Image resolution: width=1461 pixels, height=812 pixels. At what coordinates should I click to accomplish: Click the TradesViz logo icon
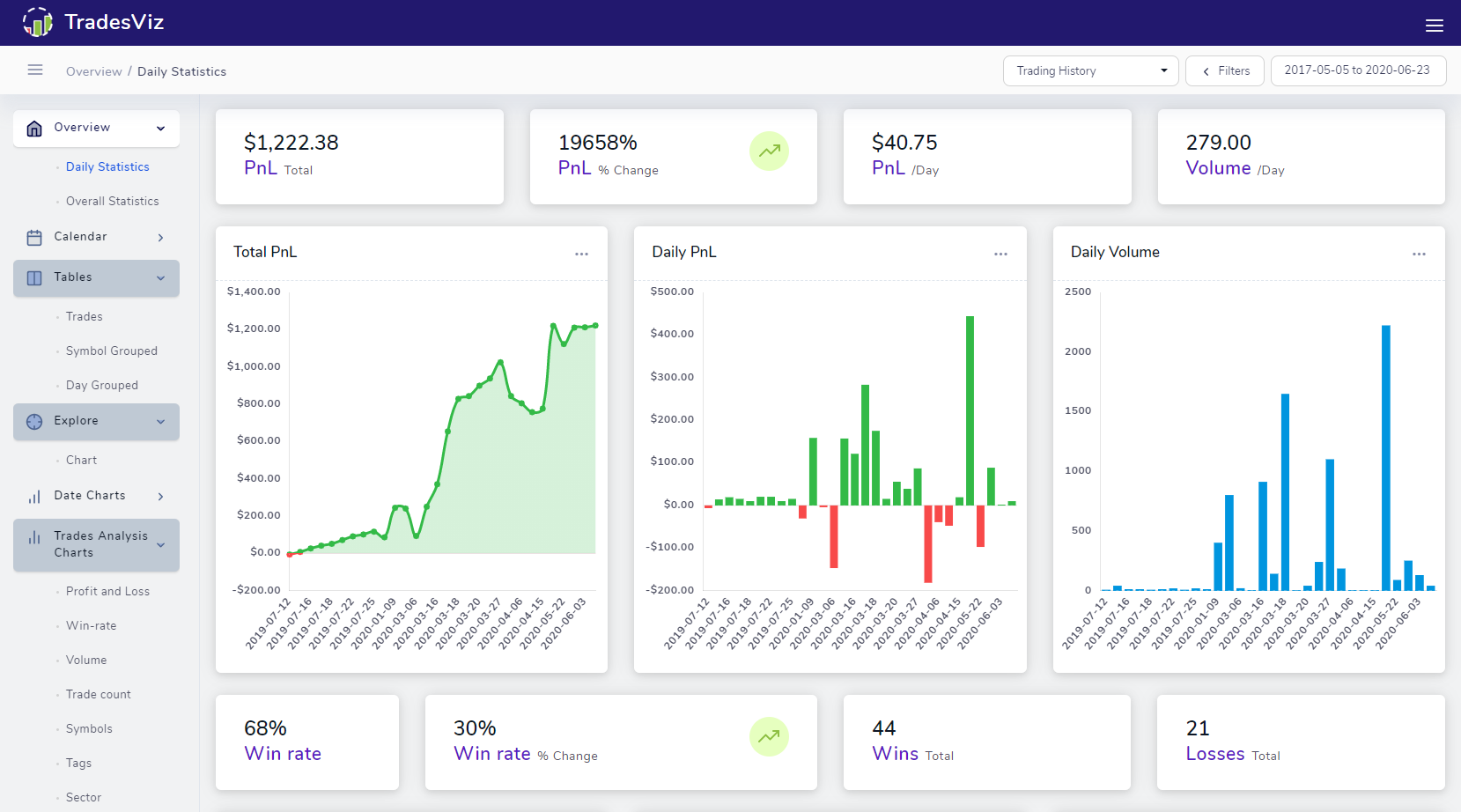(x=37, y=22)
